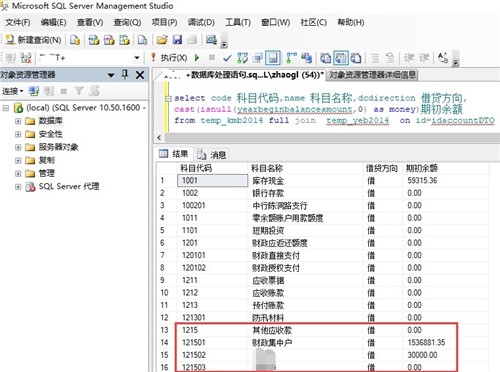This screenshot has width=500, height=372.
Task: Click the 期初余额 column header
Action: tap(445, 168)
